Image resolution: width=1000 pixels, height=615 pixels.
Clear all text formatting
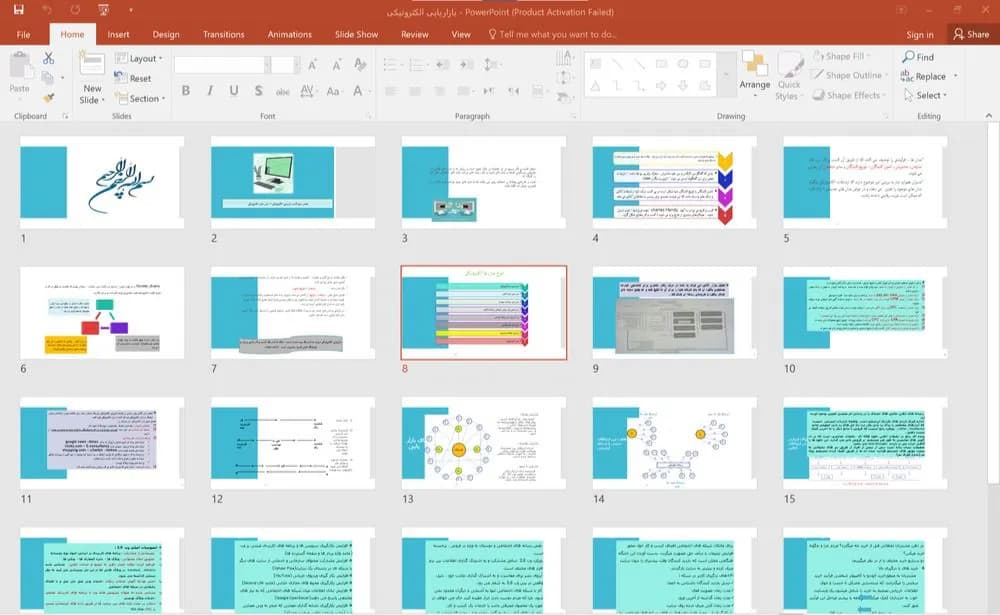(360, 64)
